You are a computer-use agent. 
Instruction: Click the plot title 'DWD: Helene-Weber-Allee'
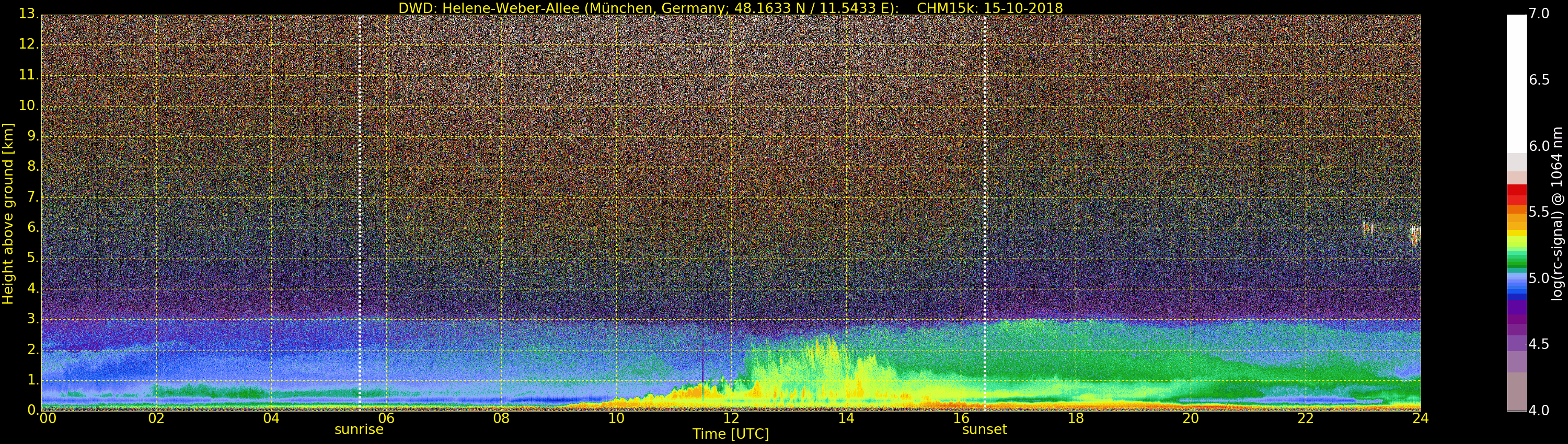tap(489, 8)
